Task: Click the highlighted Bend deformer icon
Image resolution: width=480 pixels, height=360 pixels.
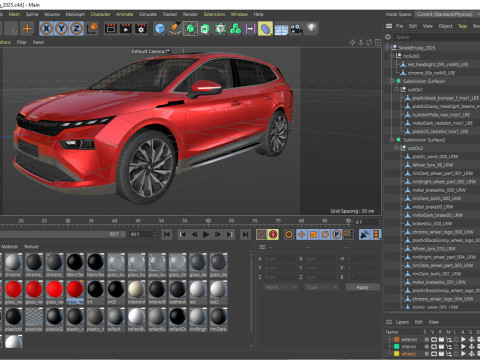Action: point(265,29)
